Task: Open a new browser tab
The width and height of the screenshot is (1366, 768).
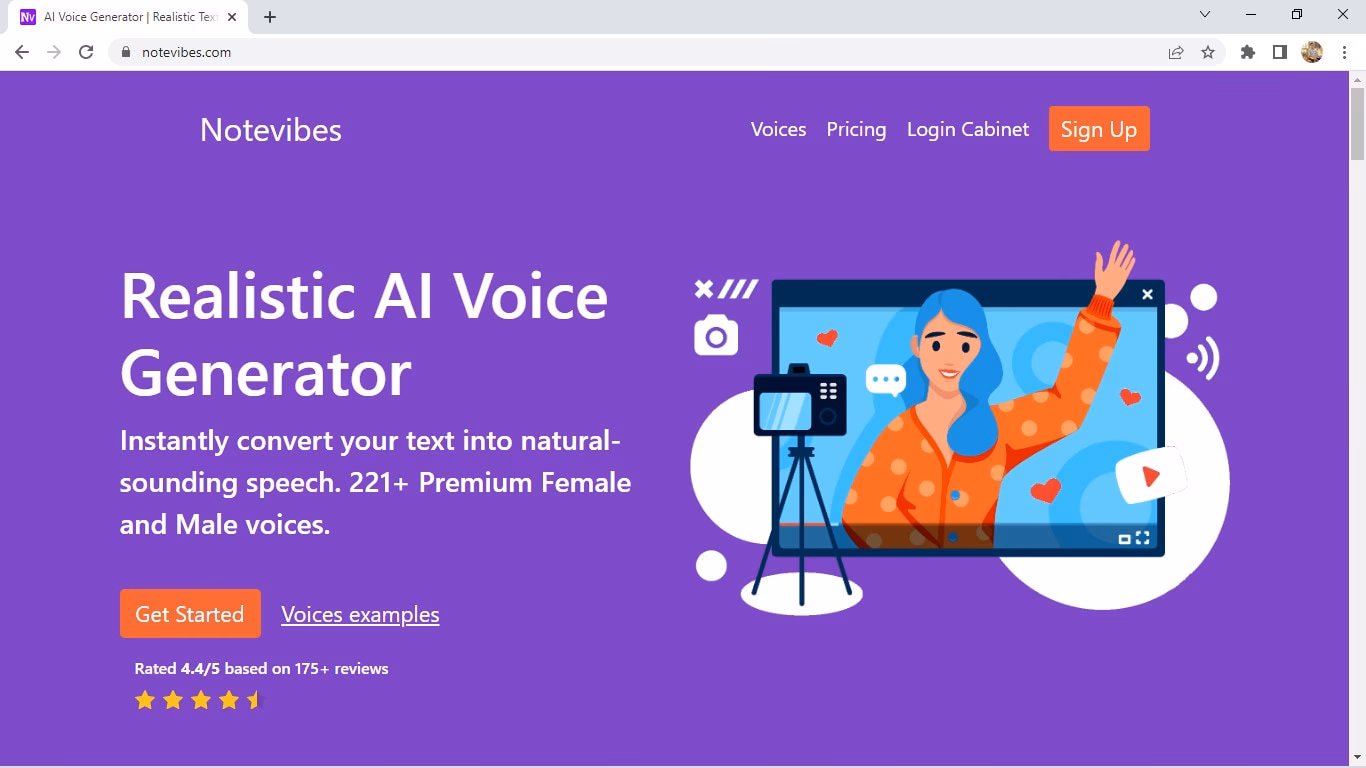Action: click(x=270, y=17)
